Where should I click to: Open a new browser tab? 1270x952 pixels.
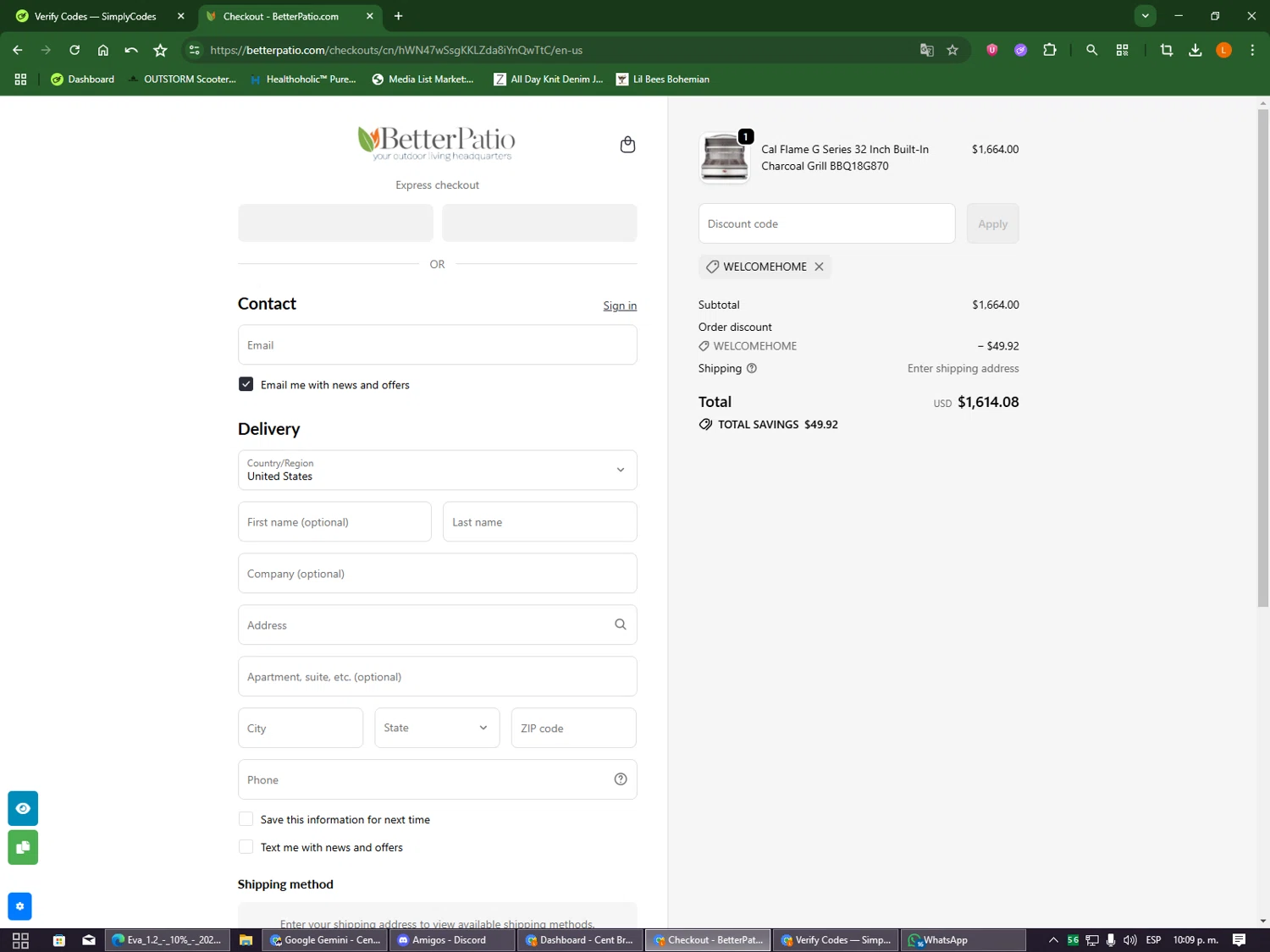398,16
